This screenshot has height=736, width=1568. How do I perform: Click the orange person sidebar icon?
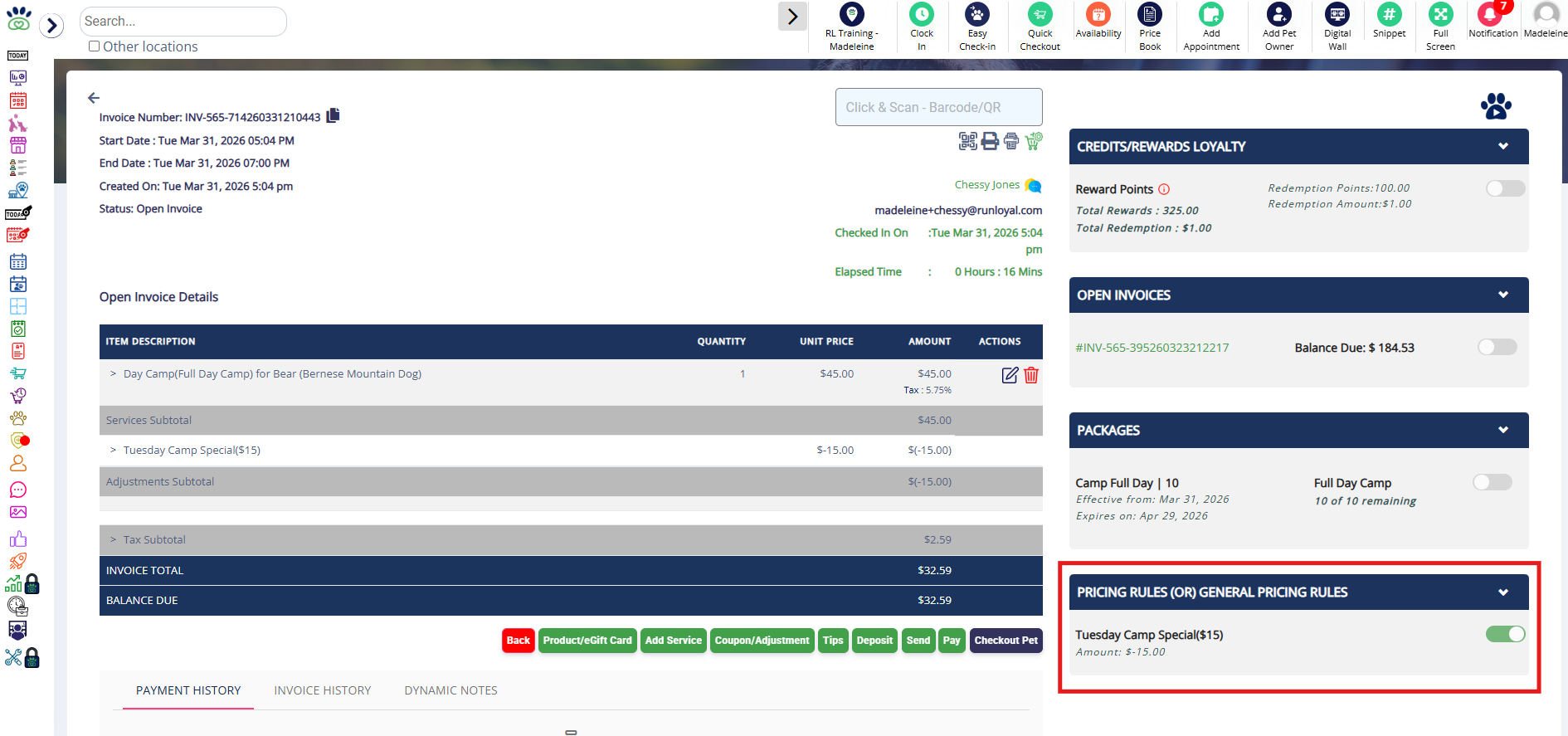[17, 463]
